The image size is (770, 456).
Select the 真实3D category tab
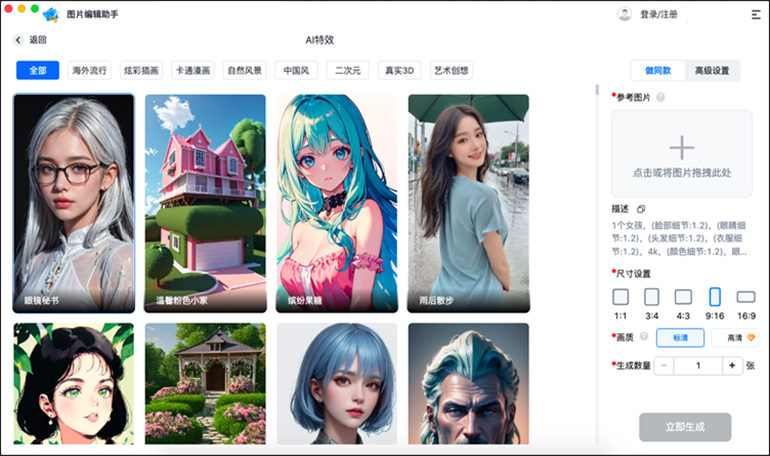[x=400, y=70]
